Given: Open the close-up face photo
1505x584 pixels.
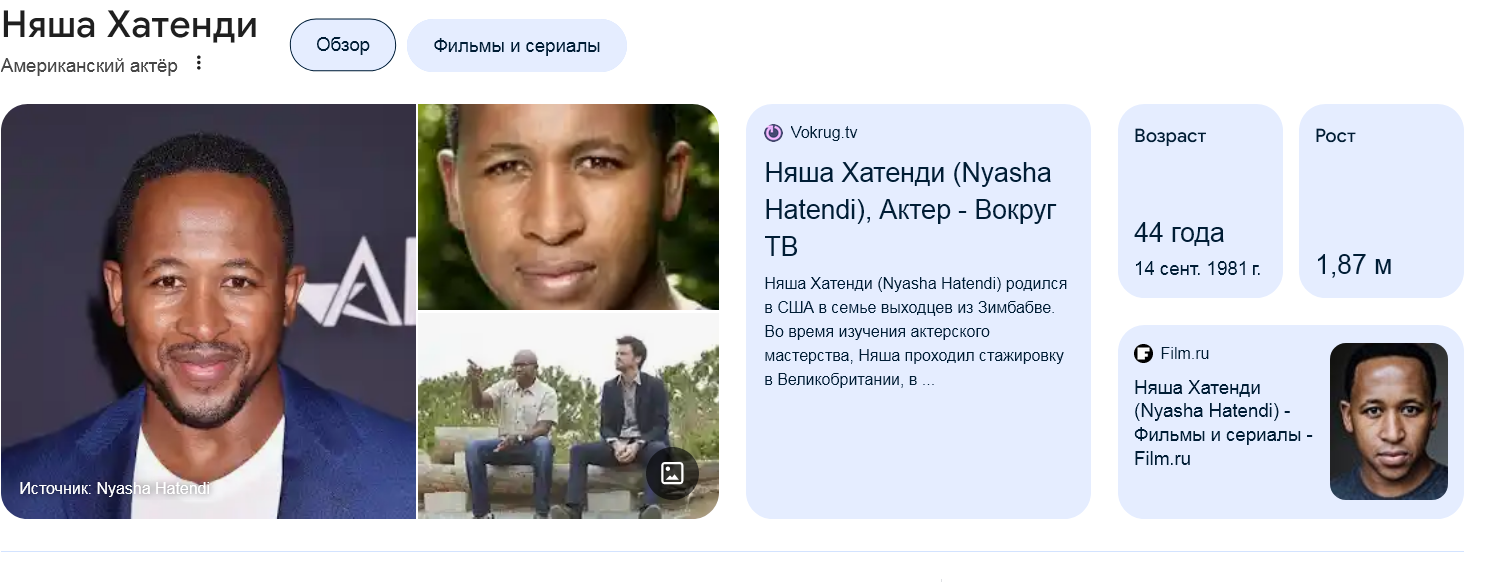Looking at the screenshot, I should coord(568,207).
